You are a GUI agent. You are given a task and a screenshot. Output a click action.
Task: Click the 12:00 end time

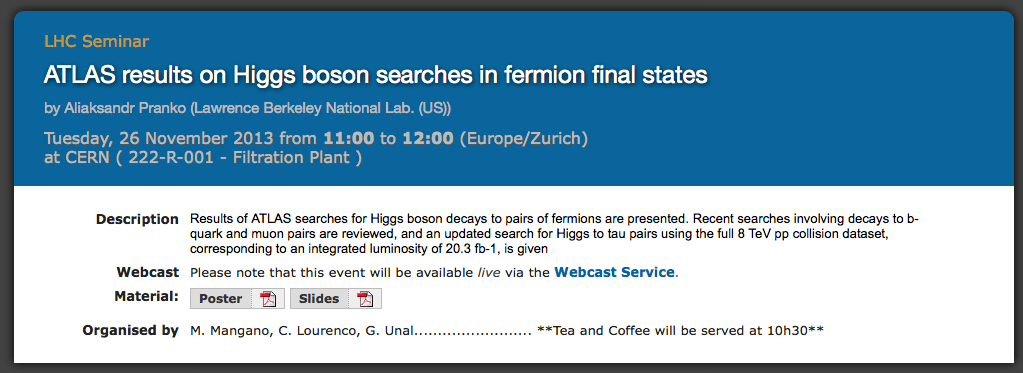click(x=428, y=139)
